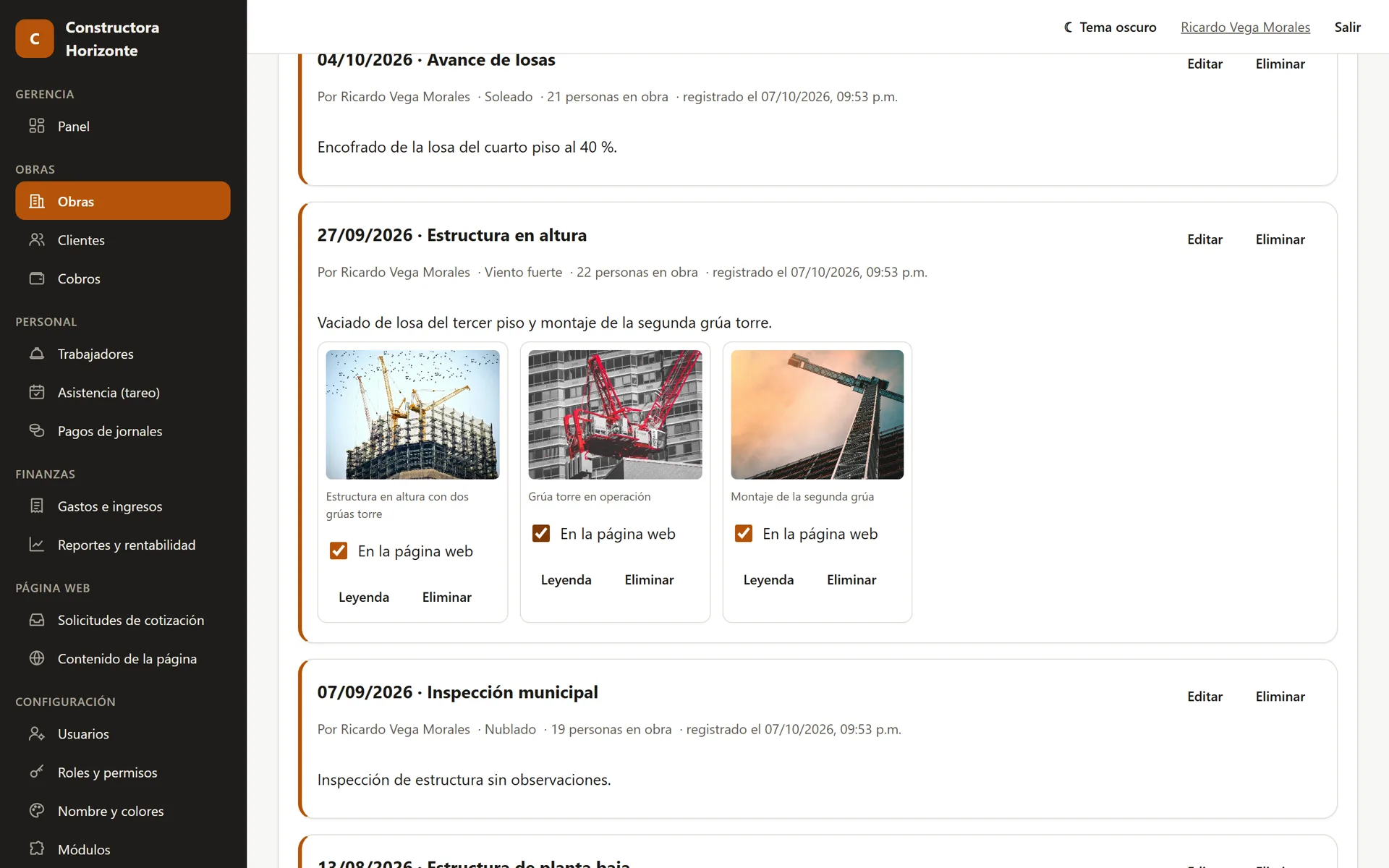Edit the 'Inspección municipal' entry

click(1205, 697)
